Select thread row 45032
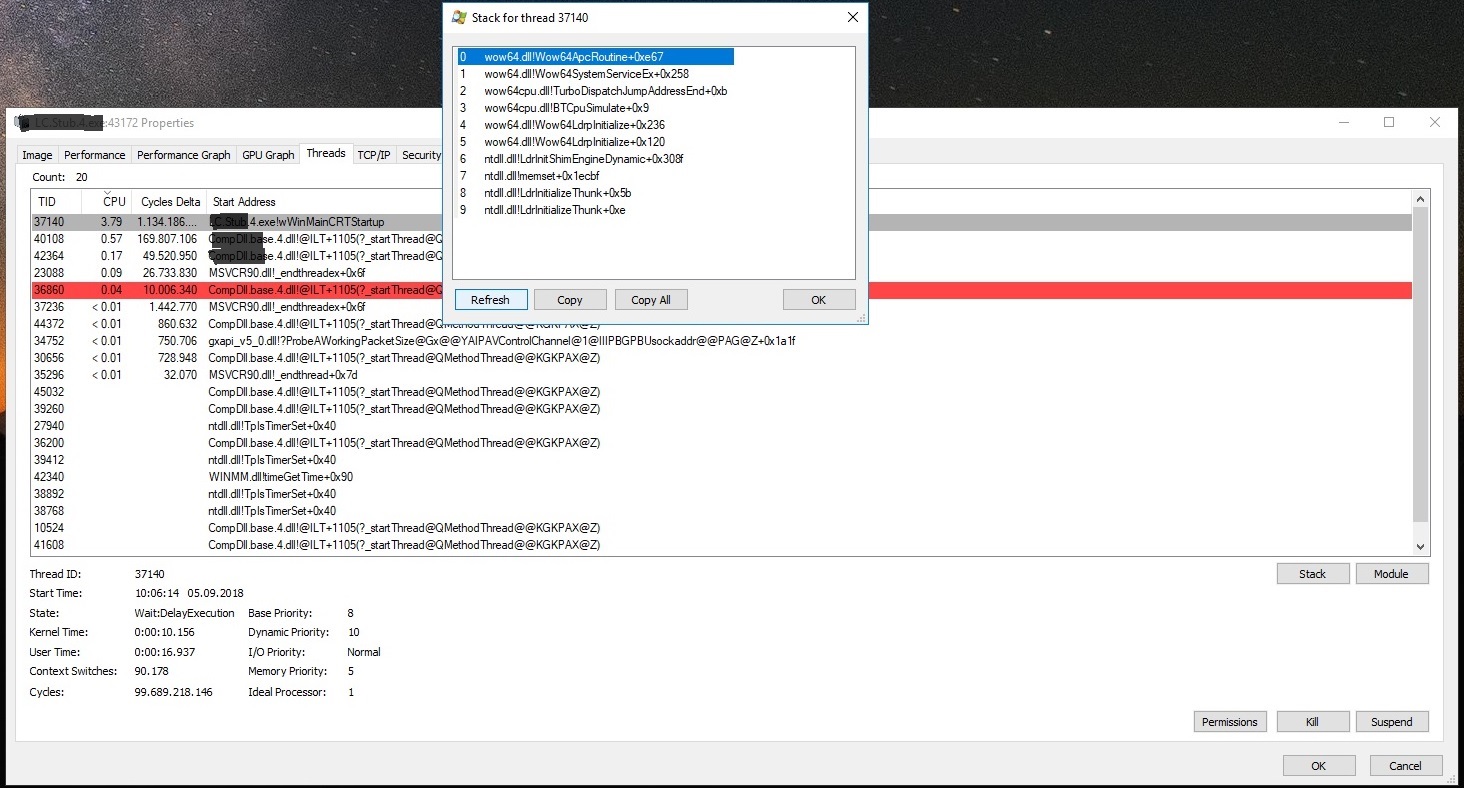Screen dimensions: 1464x788 [x=721, y=392]
